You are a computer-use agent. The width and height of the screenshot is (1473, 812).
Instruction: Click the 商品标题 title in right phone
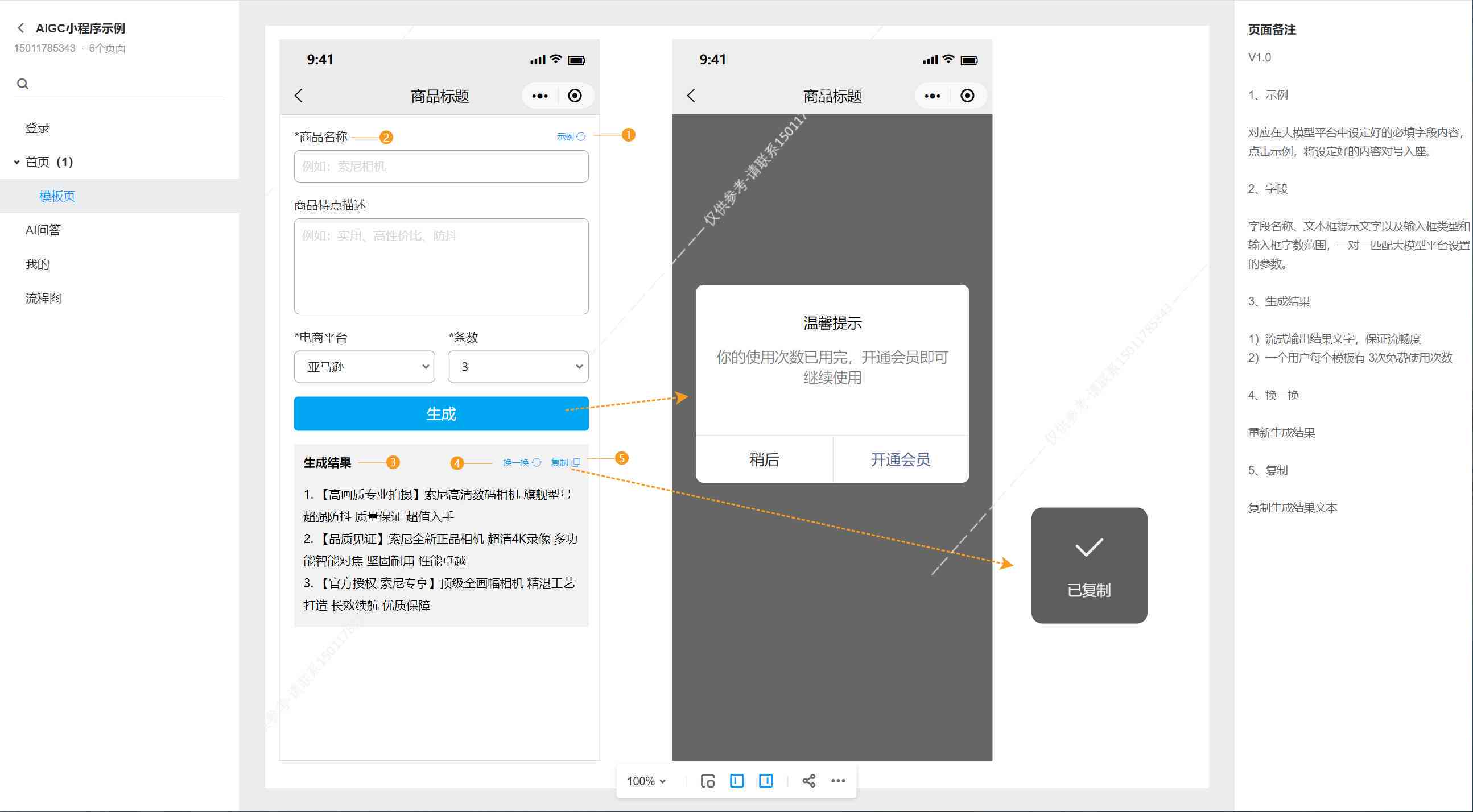pos(832,96)
